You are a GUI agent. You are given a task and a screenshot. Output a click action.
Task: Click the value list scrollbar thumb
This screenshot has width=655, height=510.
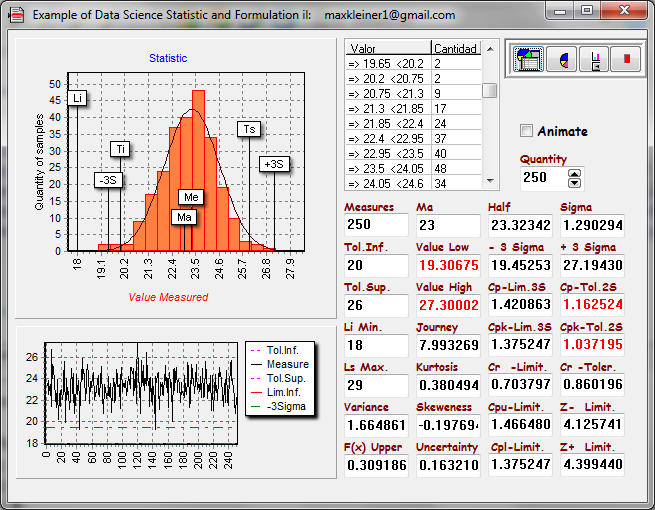490,91
